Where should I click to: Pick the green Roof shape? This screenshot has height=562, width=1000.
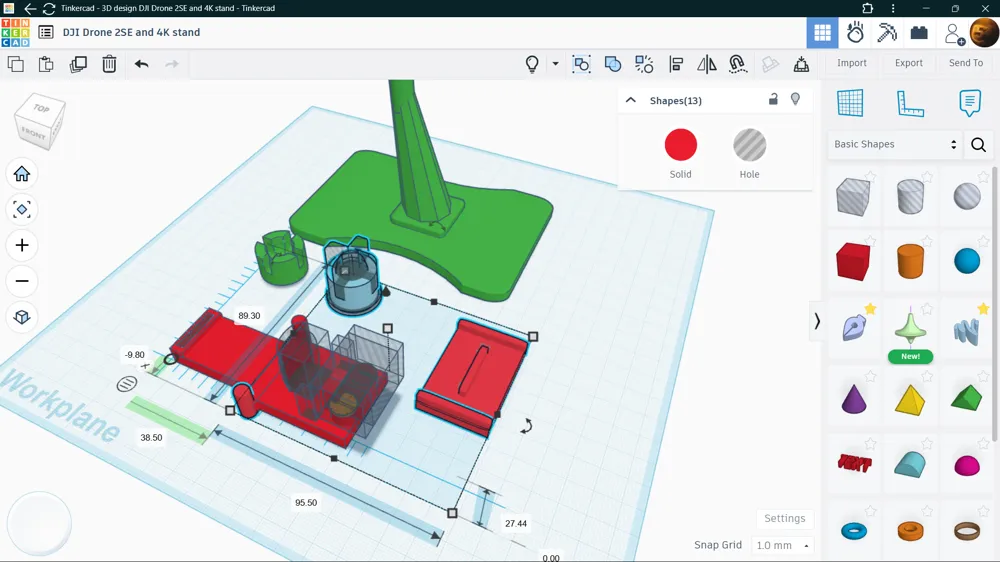pyautogui.click(x=967, y=397)
